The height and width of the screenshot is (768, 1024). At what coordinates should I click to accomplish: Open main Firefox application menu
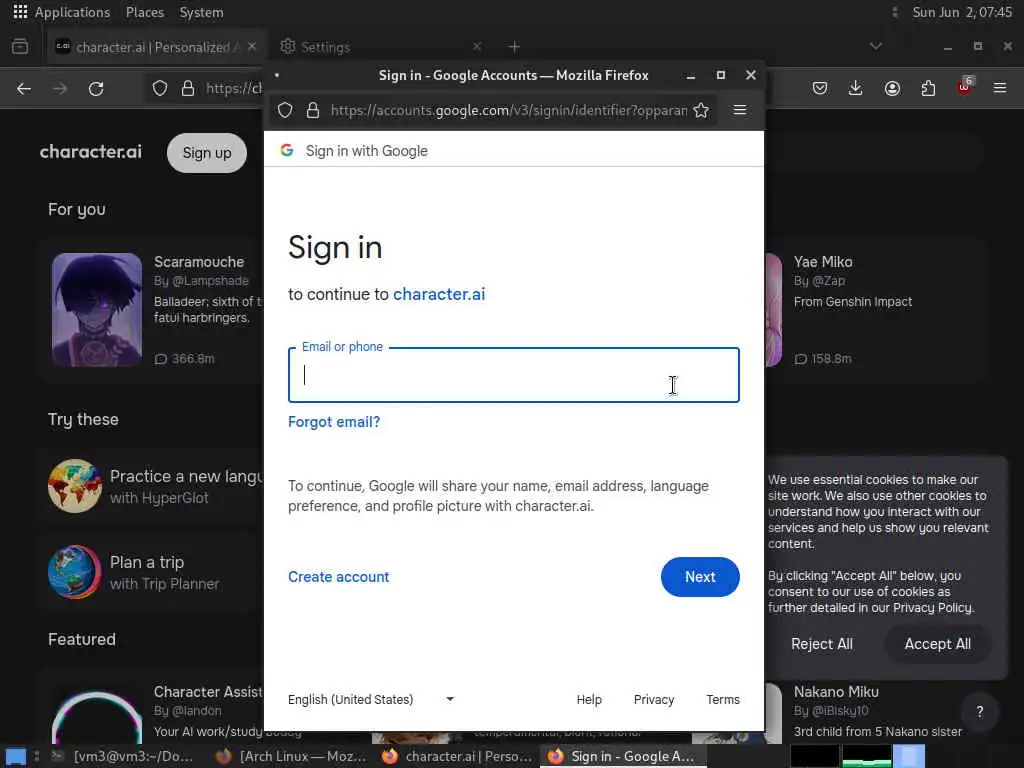click(1000, 88)
